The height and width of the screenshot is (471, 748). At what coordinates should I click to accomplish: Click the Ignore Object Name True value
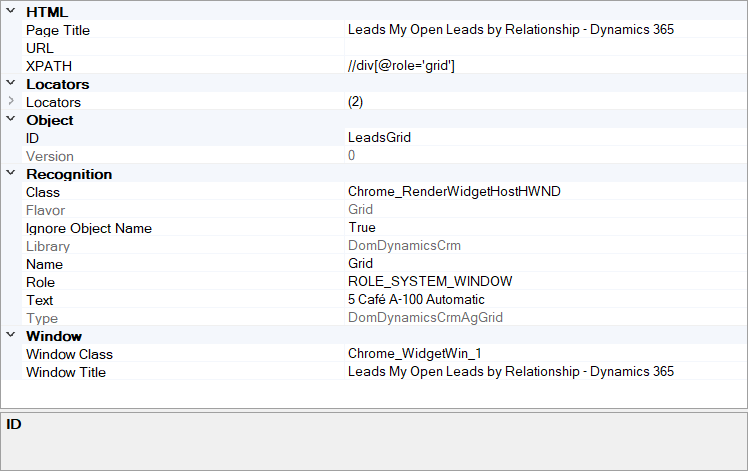362,228
